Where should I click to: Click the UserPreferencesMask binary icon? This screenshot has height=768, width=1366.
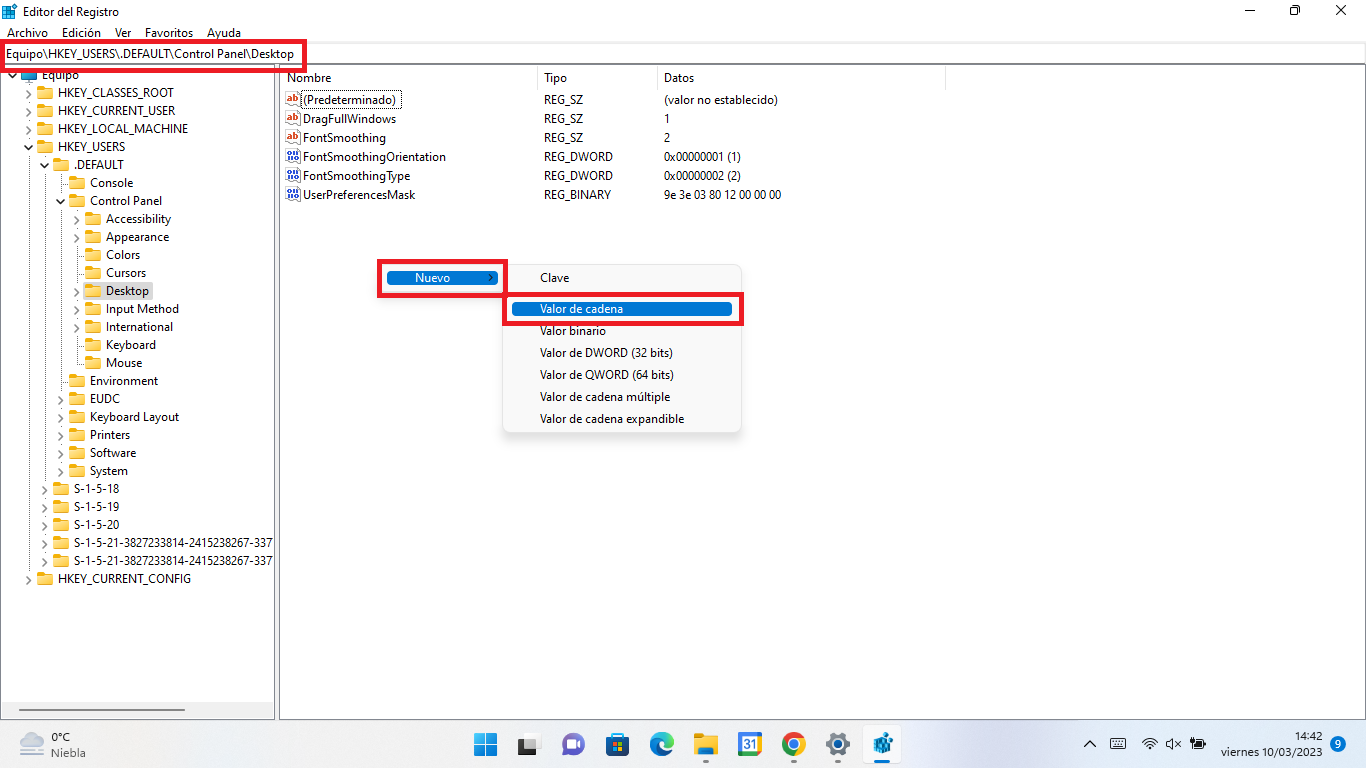pyautogui.click(x=293, y=194)
